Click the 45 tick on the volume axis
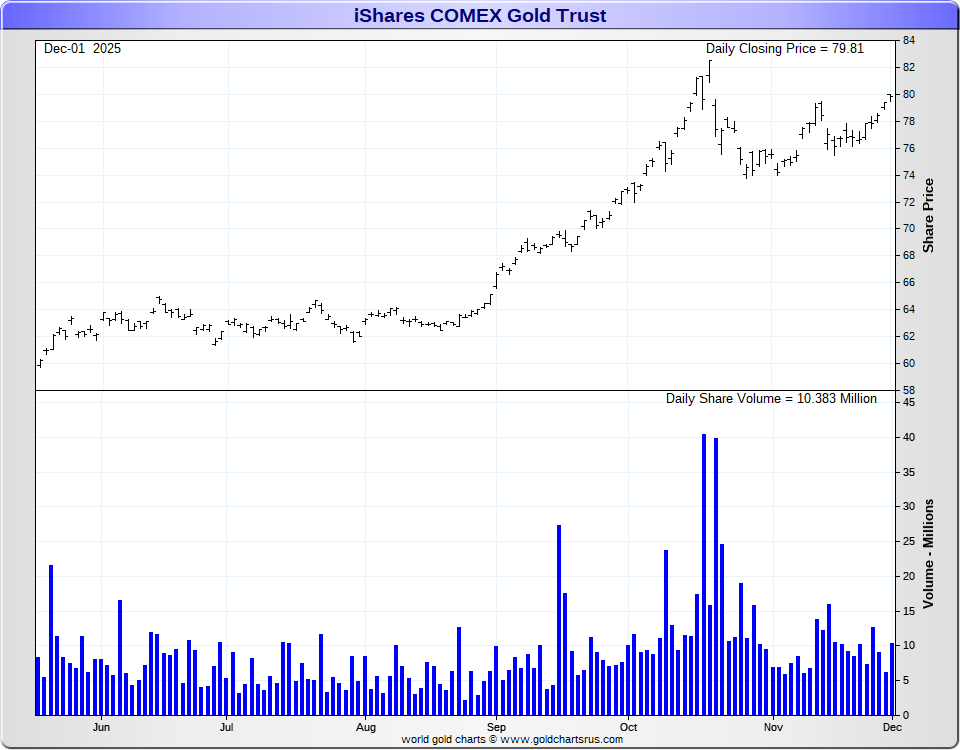 [909, 402]
